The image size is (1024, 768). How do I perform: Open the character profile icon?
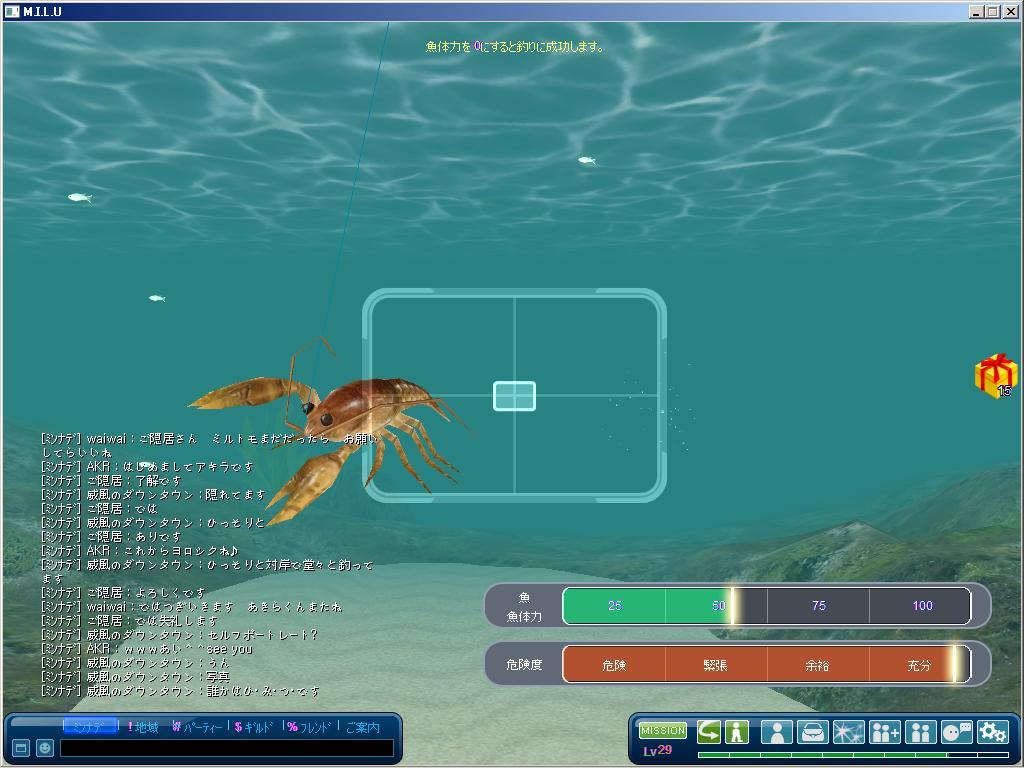pos(776,732)
